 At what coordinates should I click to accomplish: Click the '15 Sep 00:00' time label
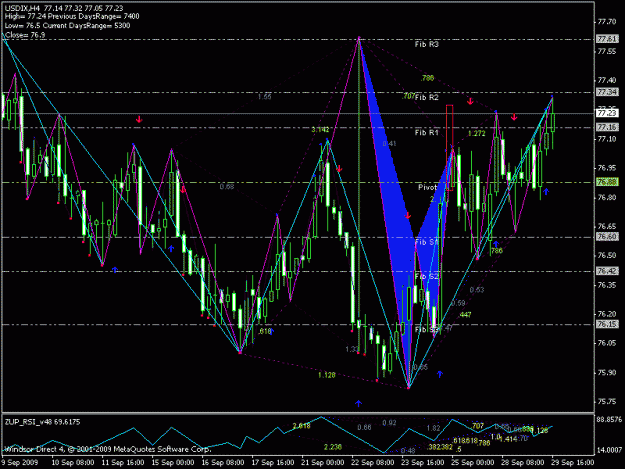click(x=173, y=463)
